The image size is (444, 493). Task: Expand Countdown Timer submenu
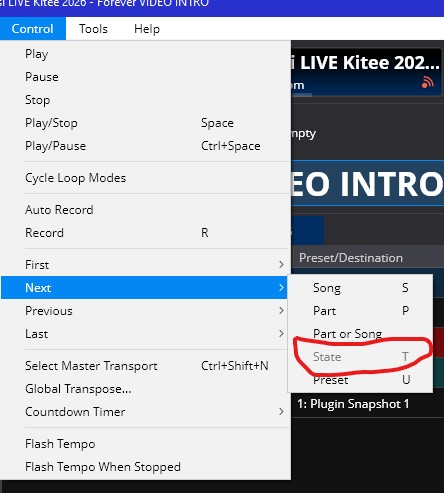pyautogui.click(x=145, y=412)
